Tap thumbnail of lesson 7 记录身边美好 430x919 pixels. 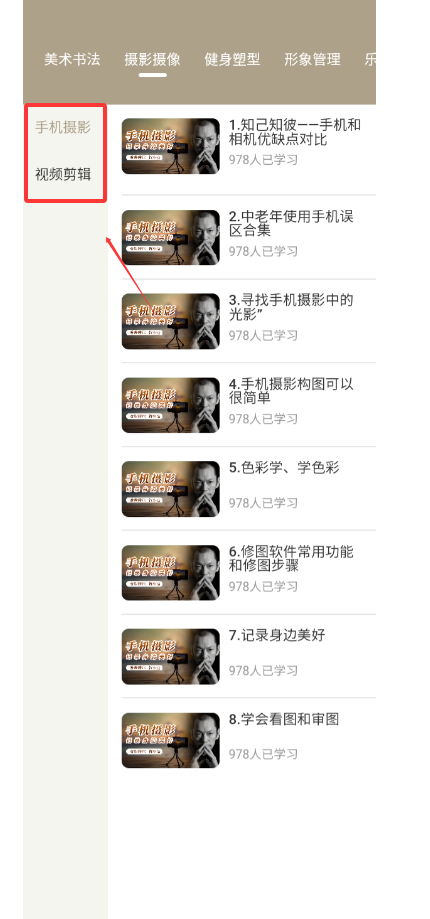[170, 656]
